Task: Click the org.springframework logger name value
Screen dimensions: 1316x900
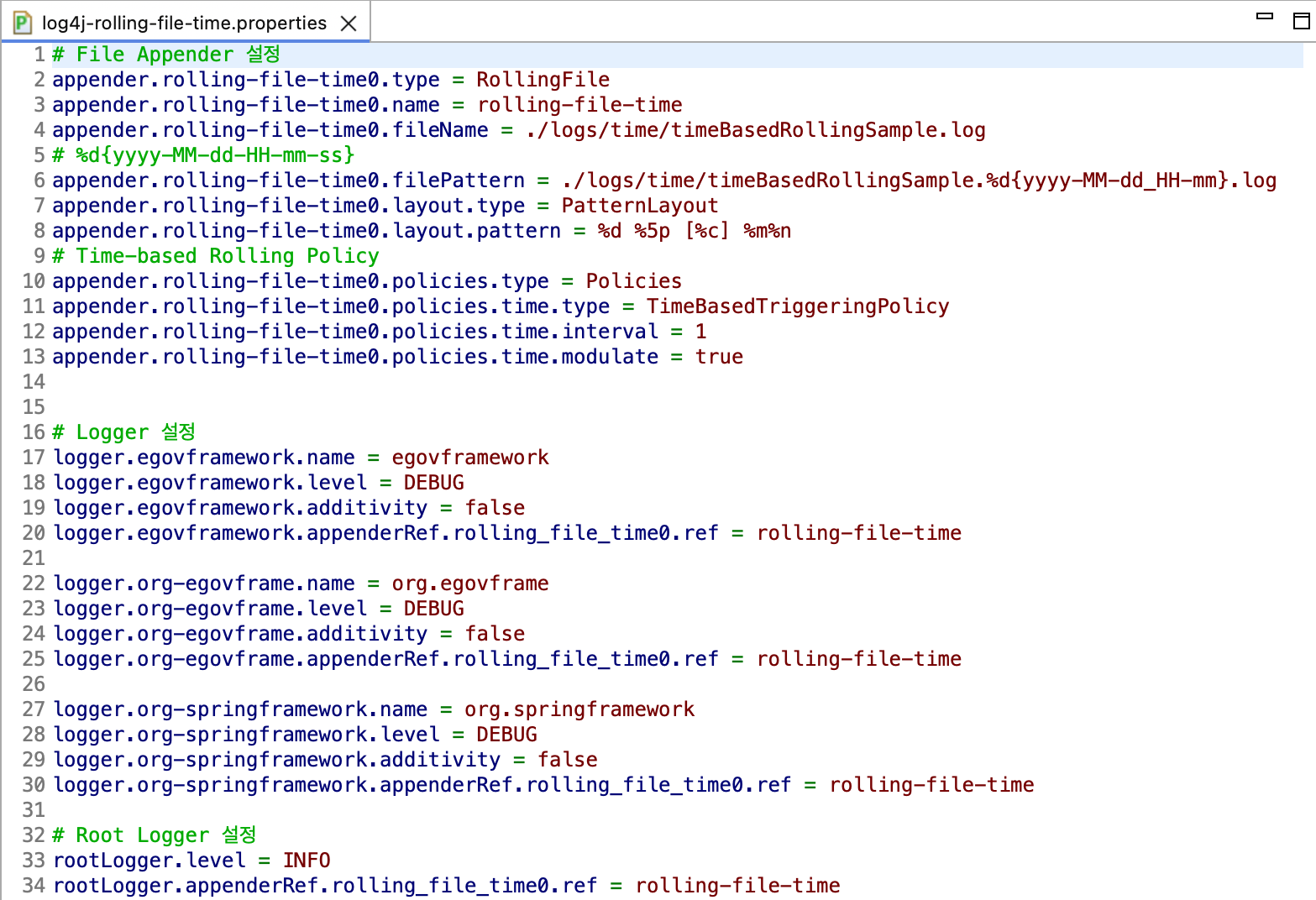Action: (x=579, y=709)
